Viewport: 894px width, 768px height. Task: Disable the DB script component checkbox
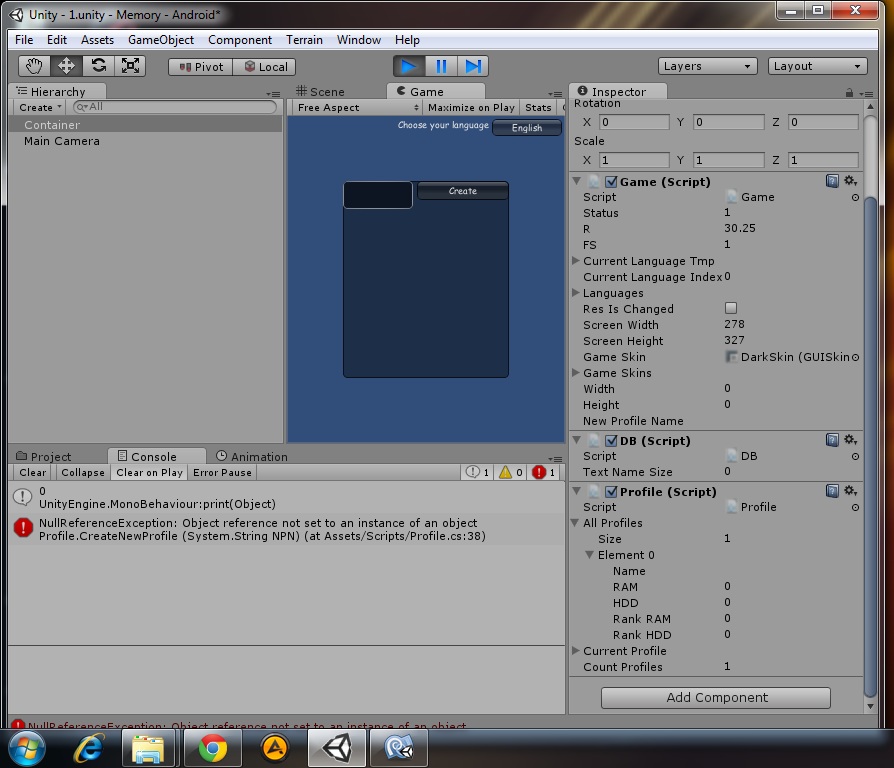(x=612, y=441)
